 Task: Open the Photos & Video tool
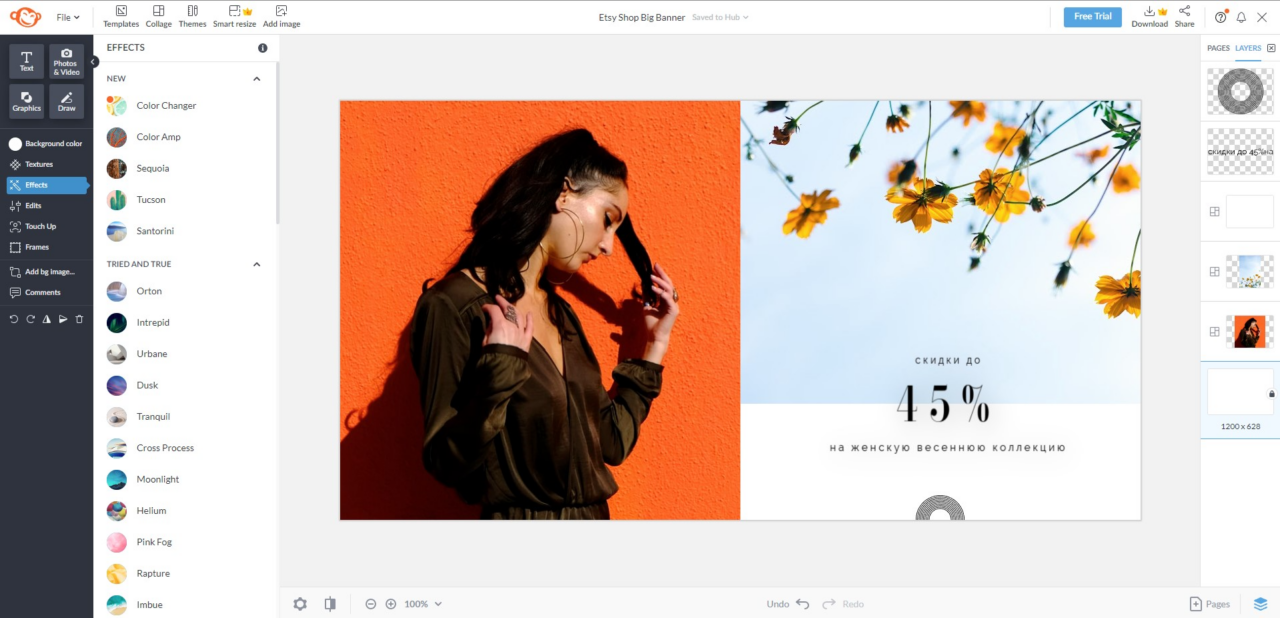coord(66,60)
